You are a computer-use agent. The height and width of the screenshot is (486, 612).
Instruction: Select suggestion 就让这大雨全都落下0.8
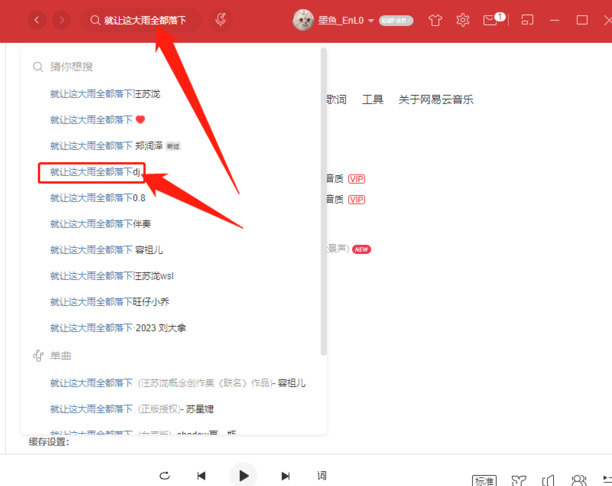tap(98, 198)
